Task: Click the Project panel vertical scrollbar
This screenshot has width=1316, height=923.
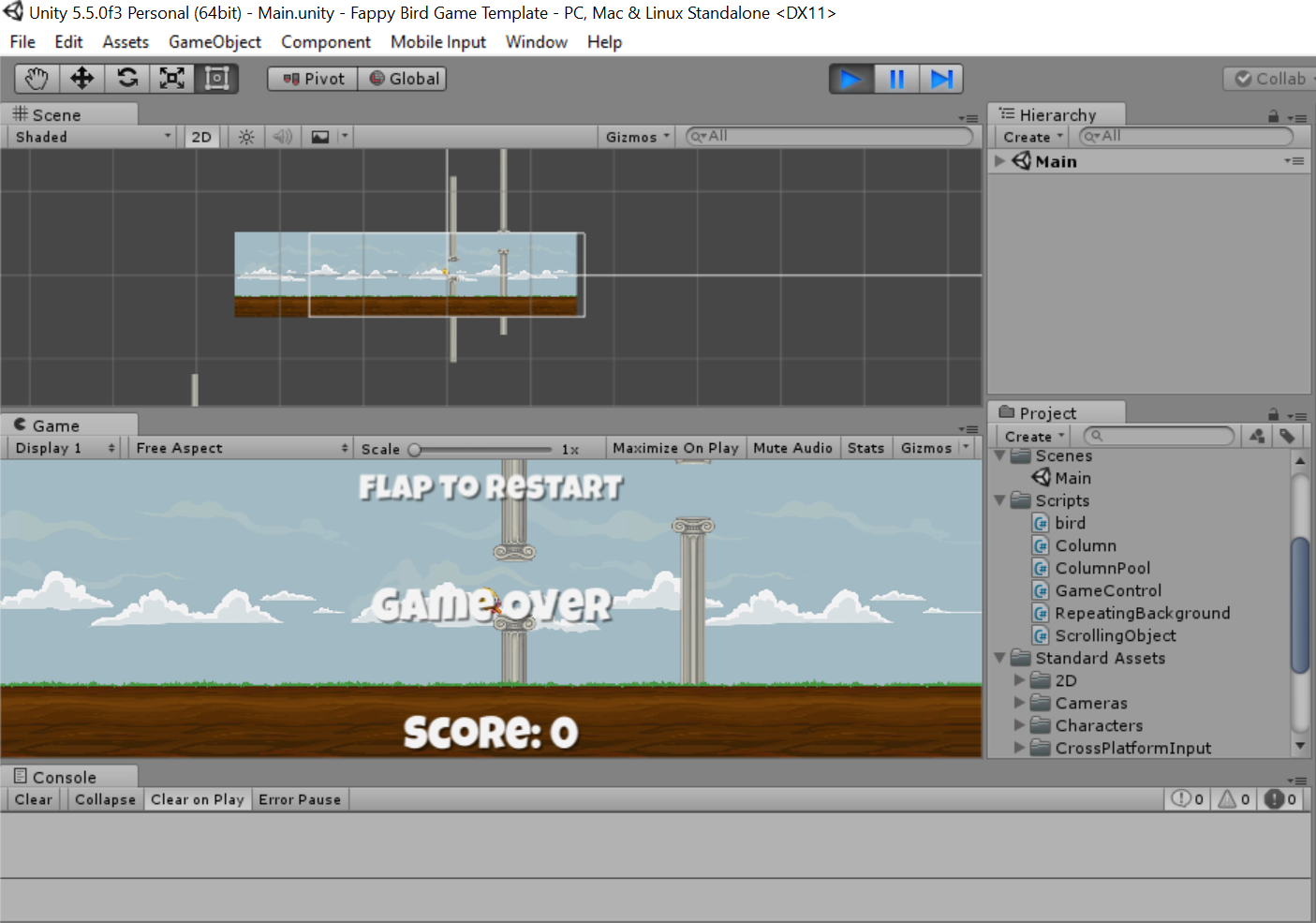Action: [x=1300, y=604]
